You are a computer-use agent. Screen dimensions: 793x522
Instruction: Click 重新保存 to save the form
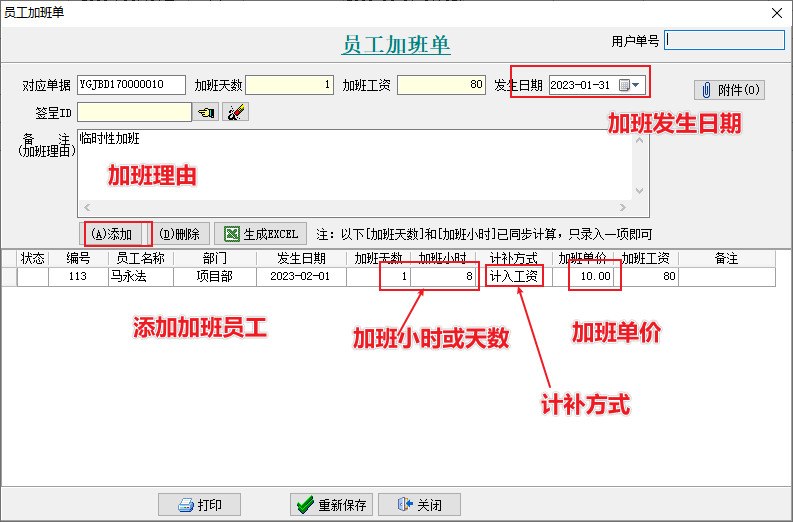pyautogui.click(x=331, y=505)
